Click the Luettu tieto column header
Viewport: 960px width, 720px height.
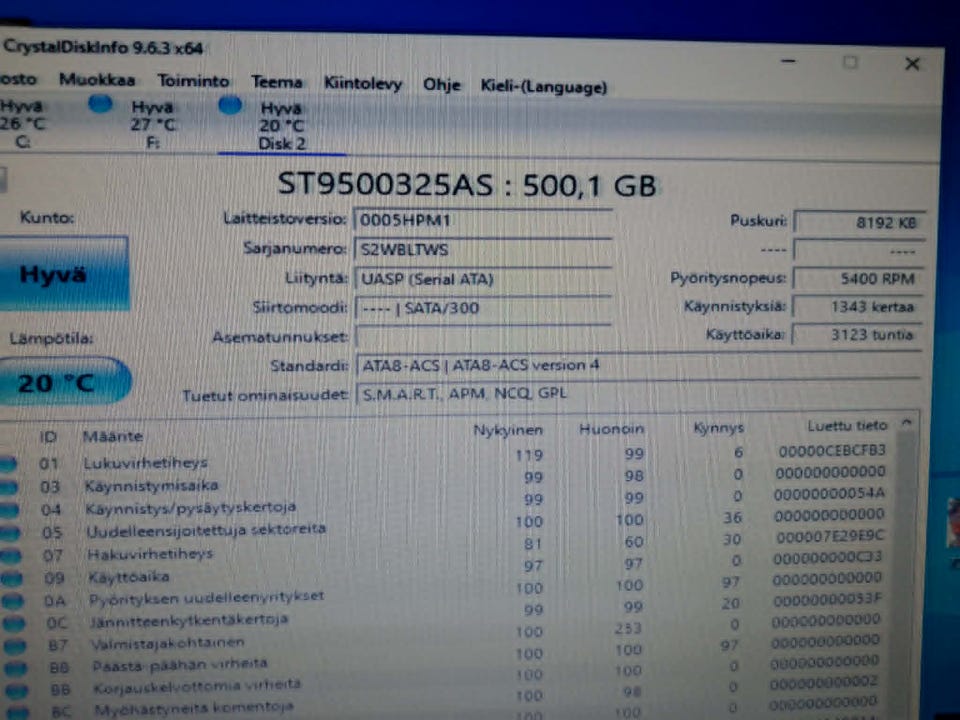coord(847,426)
